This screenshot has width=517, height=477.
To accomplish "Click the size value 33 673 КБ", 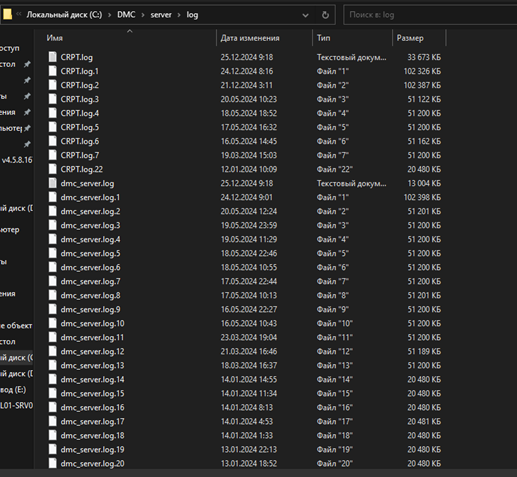I will (x=424, y=57).
